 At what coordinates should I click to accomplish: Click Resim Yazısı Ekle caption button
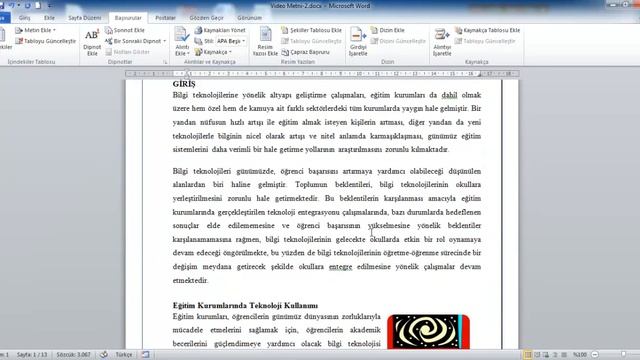[x=265, y=42]
